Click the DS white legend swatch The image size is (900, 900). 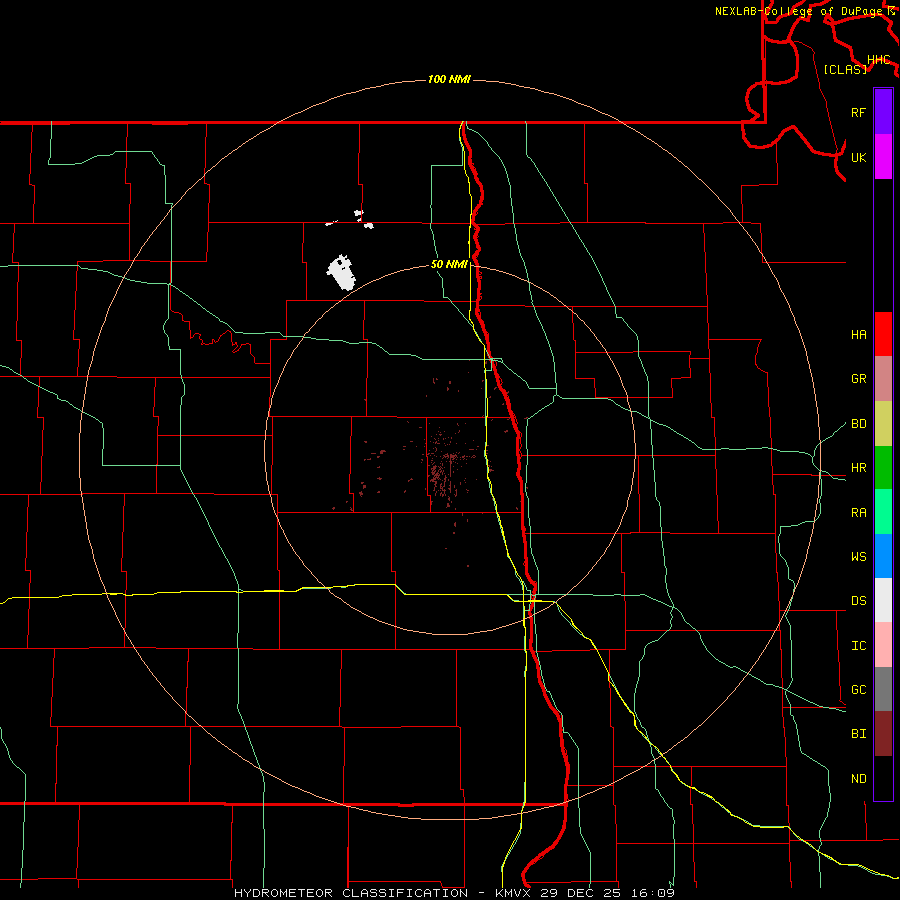[883, 600]
